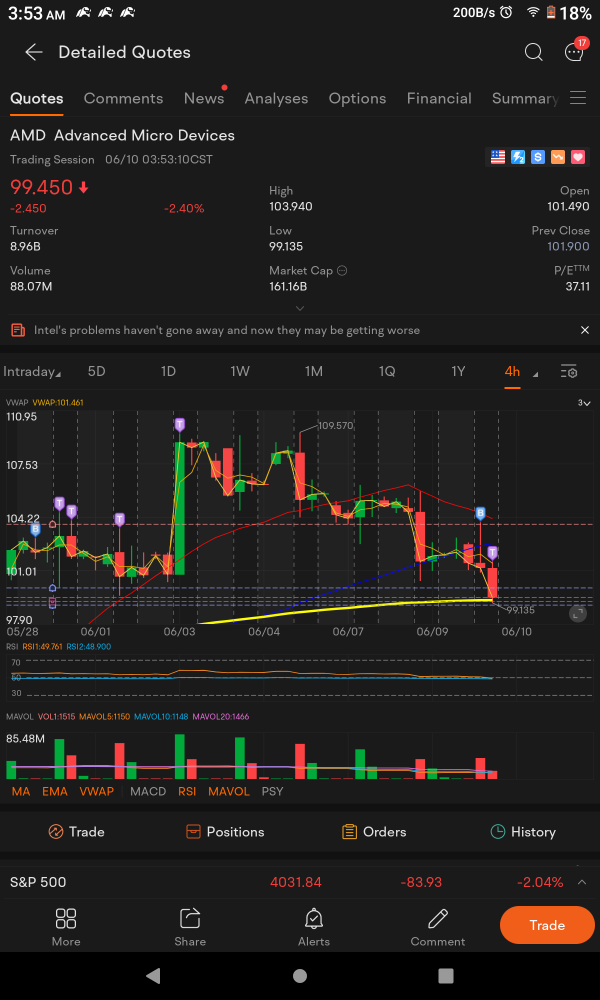The height and width of the screenshot is (1000, 600).
Task: Tap the Android back navigation button
Action: point(153,975)
